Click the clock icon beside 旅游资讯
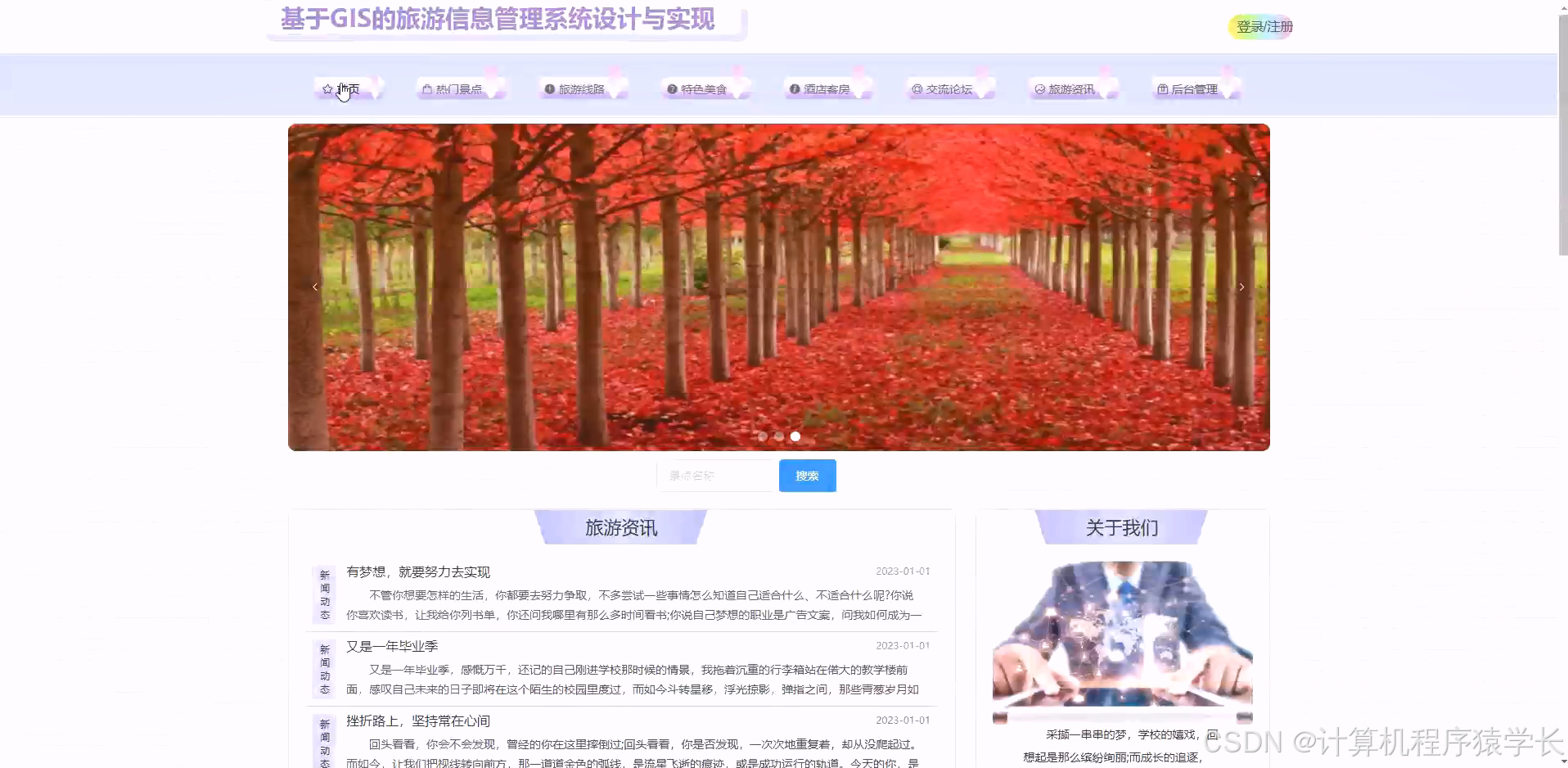 (1039, 90)
